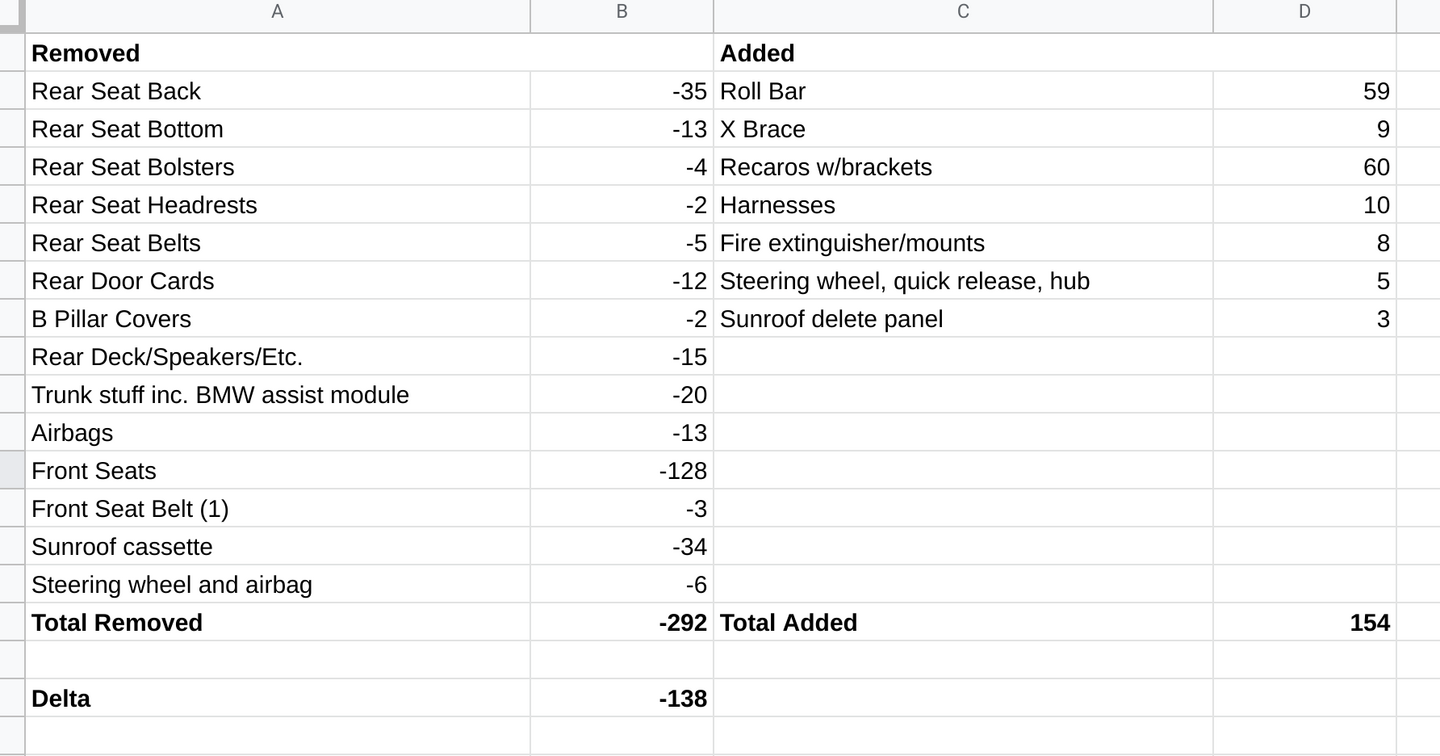Click the row header beside 'Front Seats'
This screenshot has height=756, width=1440.
click(x=12, y=471)
